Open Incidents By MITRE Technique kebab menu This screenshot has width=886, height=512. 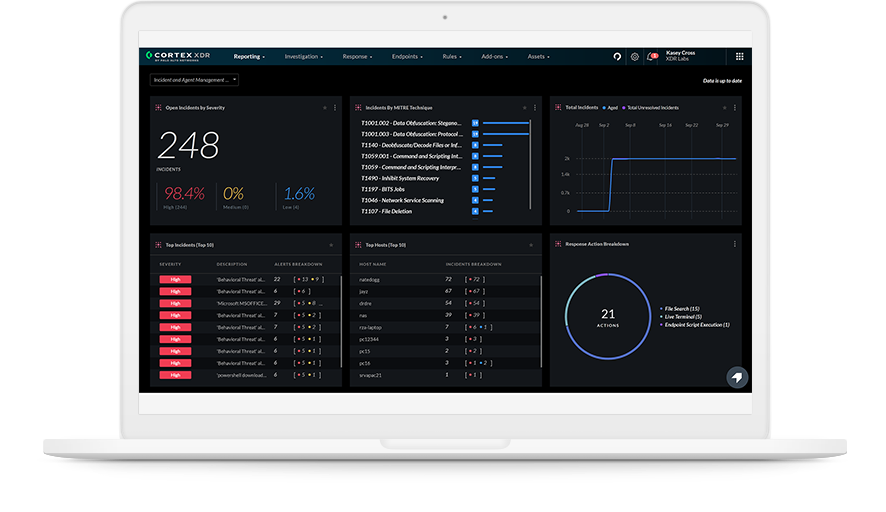click(534, 107)
